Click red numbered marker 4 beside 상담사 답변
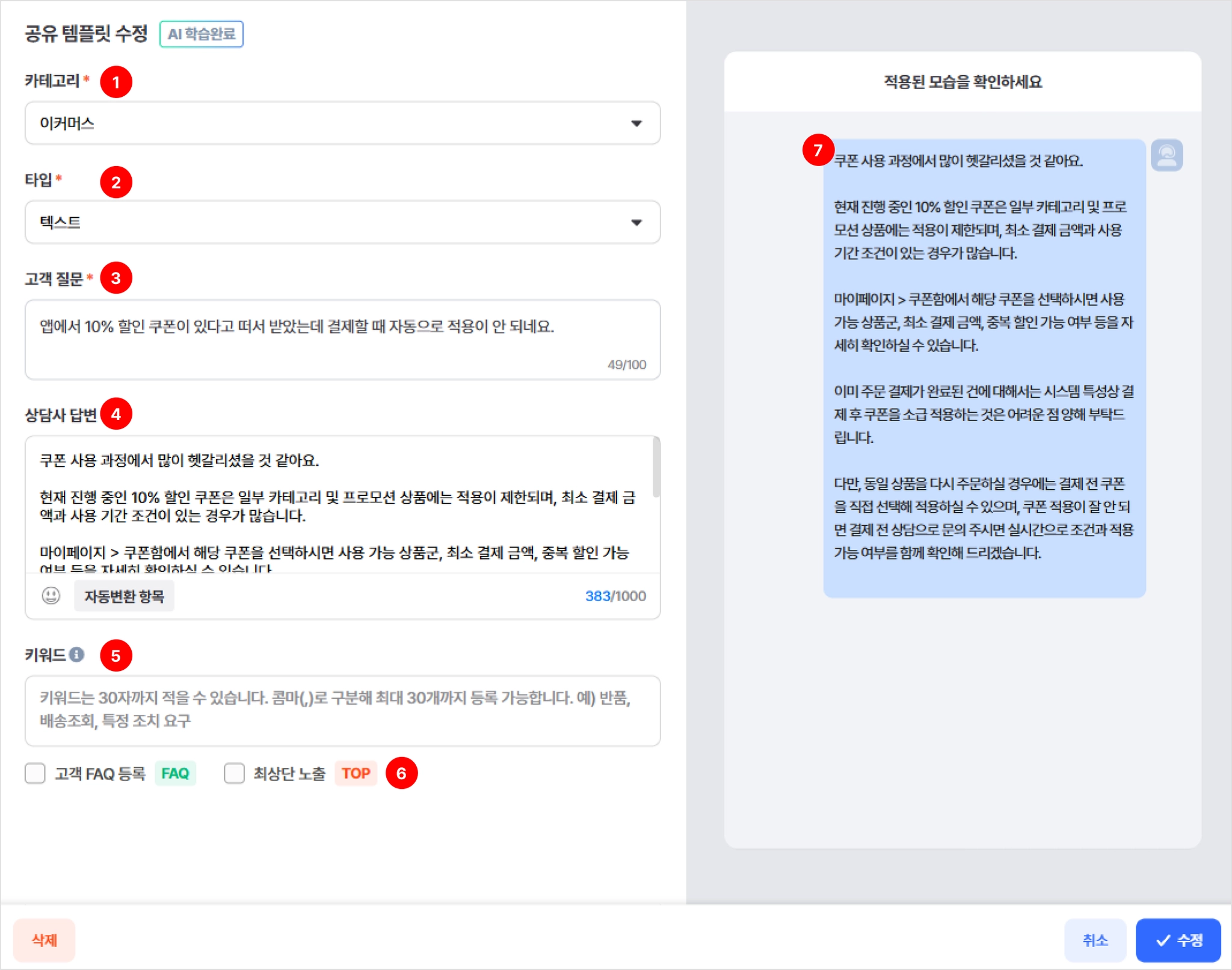 [x=116, y=414]
